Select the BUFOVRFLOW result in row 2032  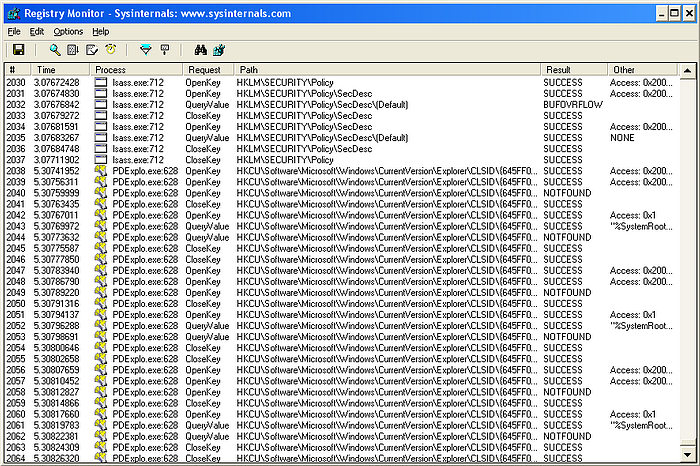click(573, 104)
